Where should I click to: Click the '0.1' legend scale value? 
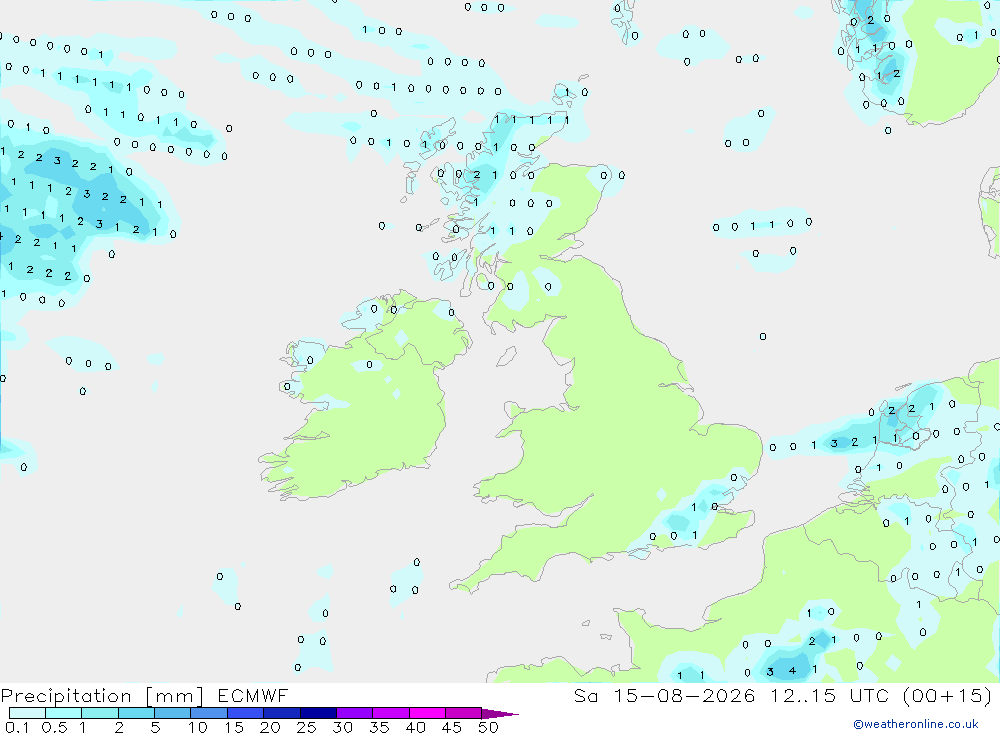17,727
